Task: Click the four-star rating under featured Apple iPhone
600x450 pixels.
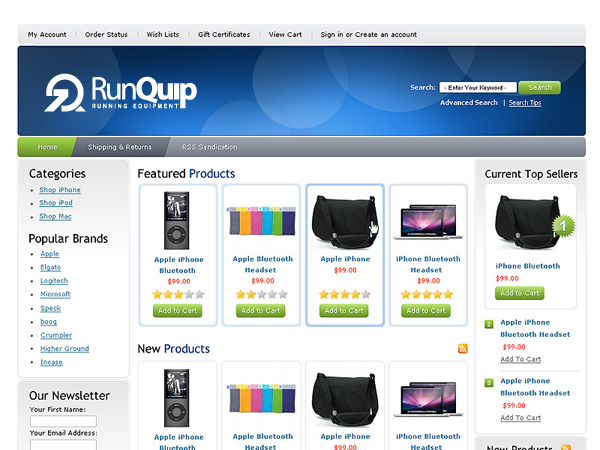Action: point(345,294)
